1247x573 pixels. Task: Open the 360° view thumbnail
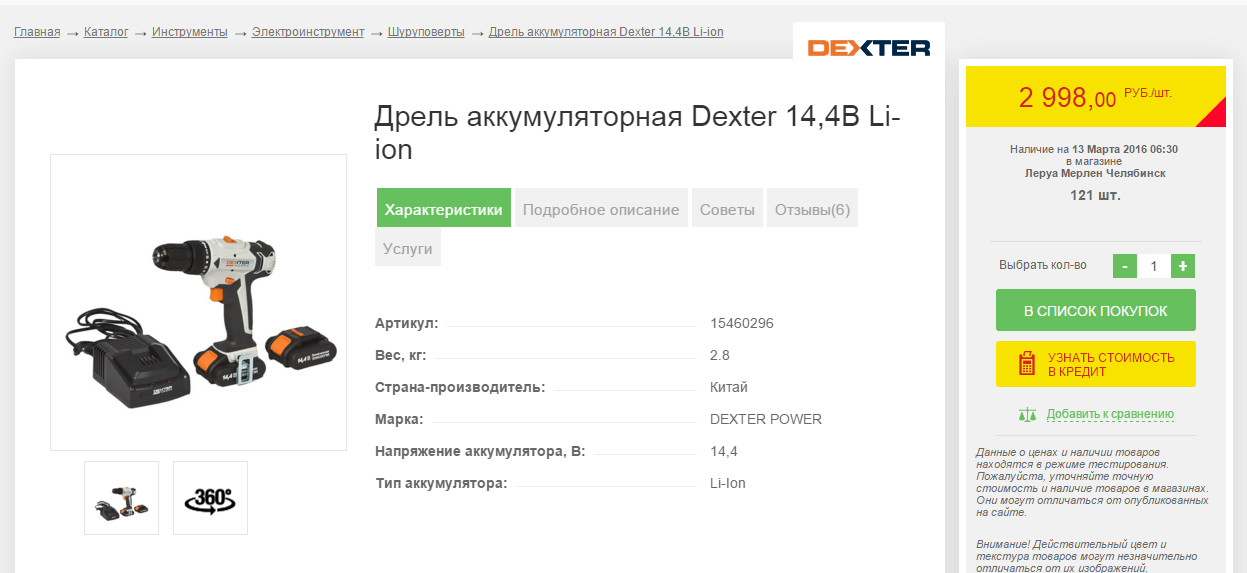click(210, 497)
